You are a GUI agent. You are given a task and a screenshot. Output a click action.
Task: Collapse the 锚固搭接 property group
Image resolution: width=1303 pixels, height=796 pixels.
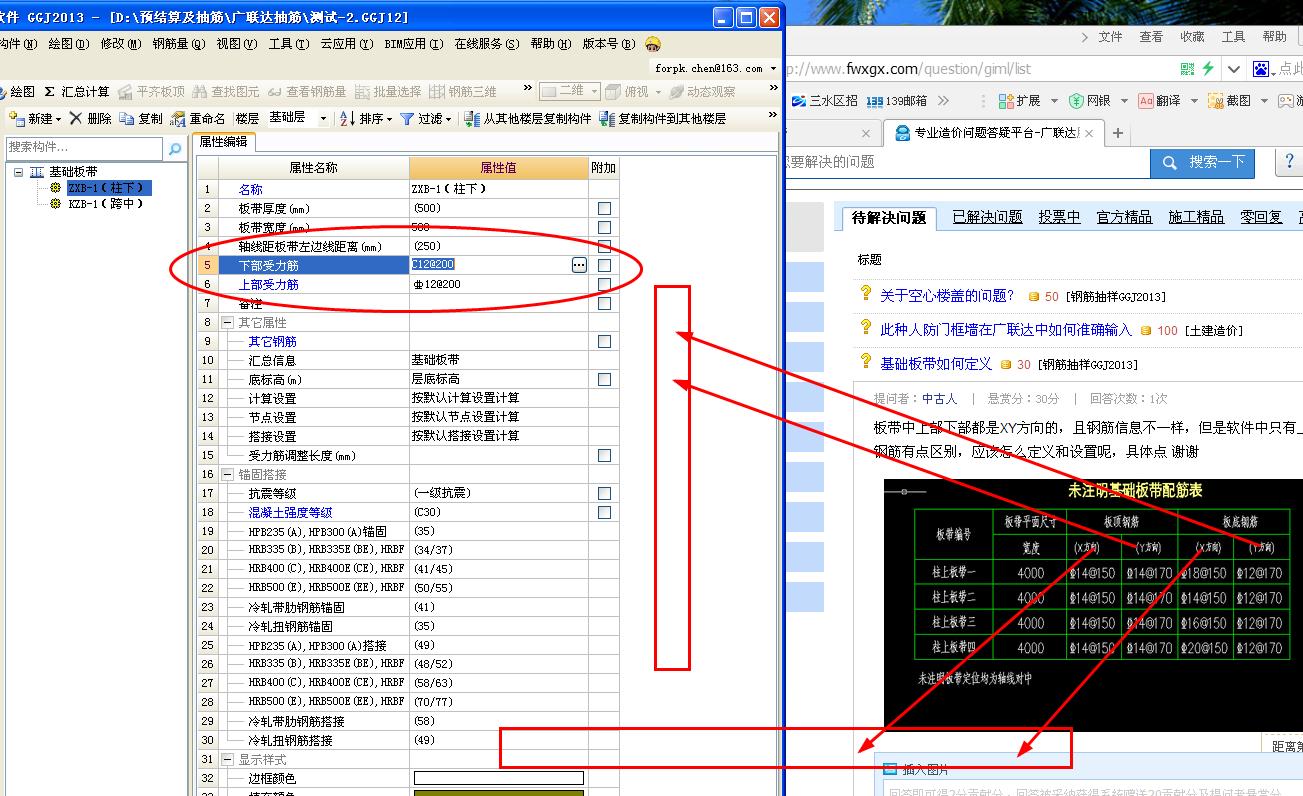point(227,474)
